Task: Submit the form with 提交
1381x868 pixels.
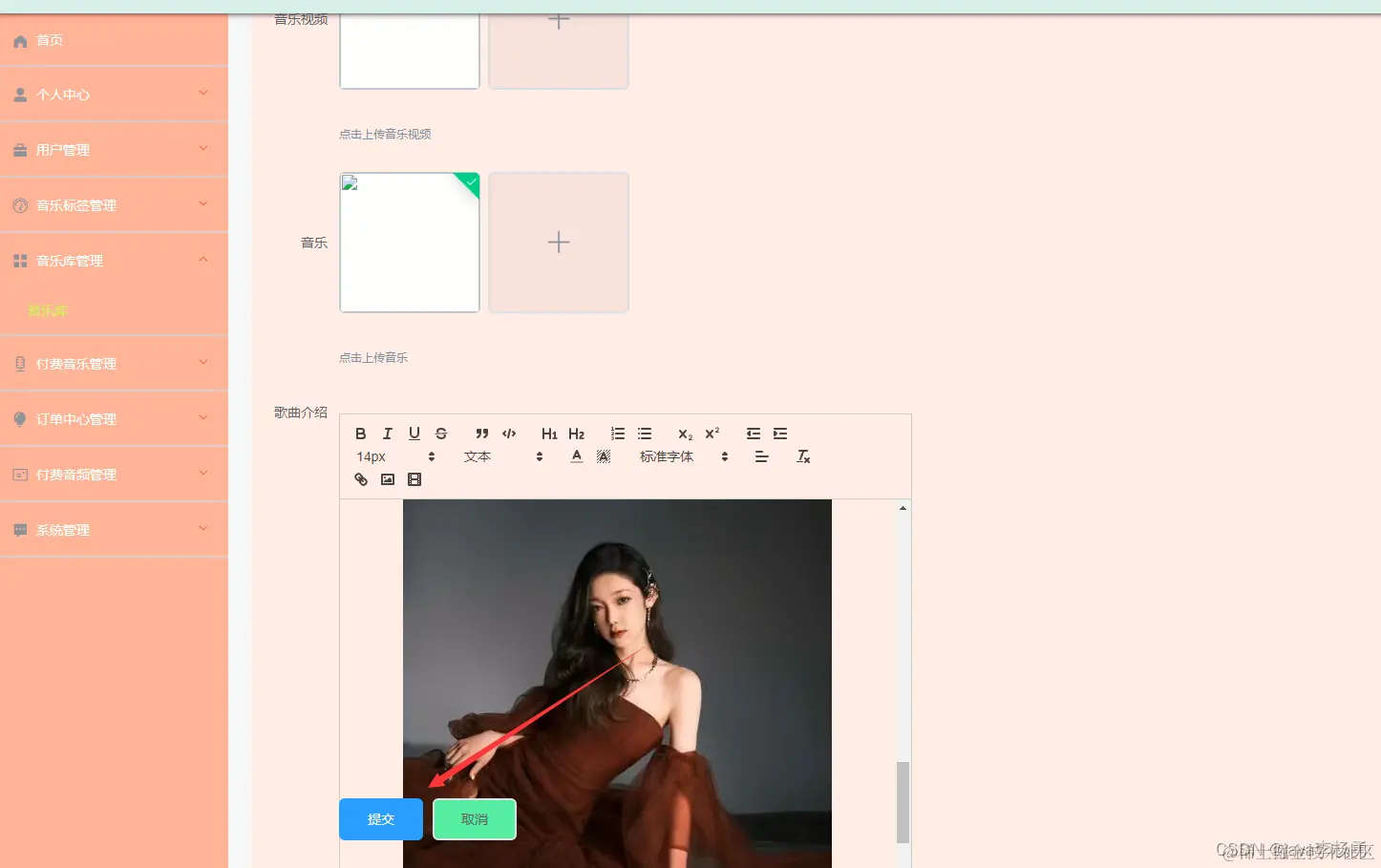Action: coord(381,819)
